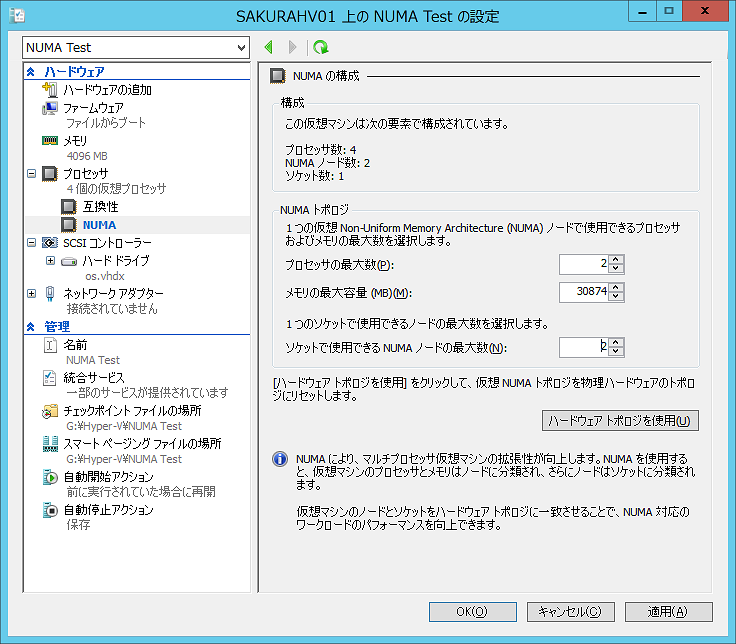
Task: Click the 自動停止アクション icon
Action: pos(50,510)
